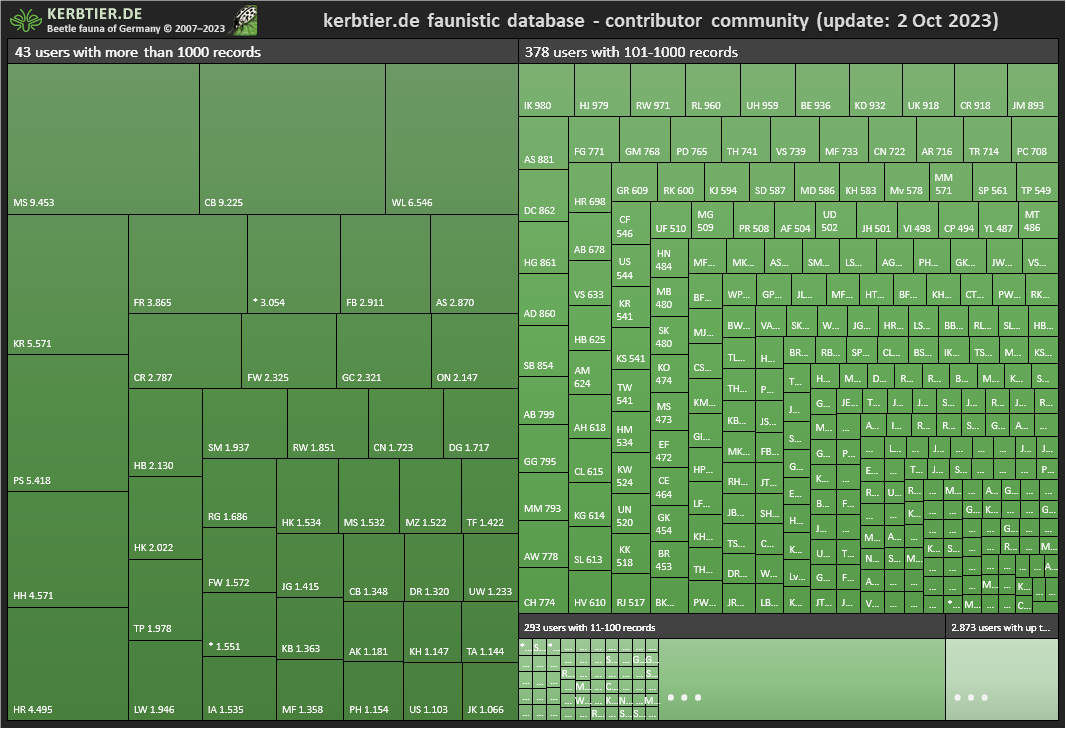1066x730 pixels.
Task: Click the FW 1.572 tile
Action: [239, 560]
